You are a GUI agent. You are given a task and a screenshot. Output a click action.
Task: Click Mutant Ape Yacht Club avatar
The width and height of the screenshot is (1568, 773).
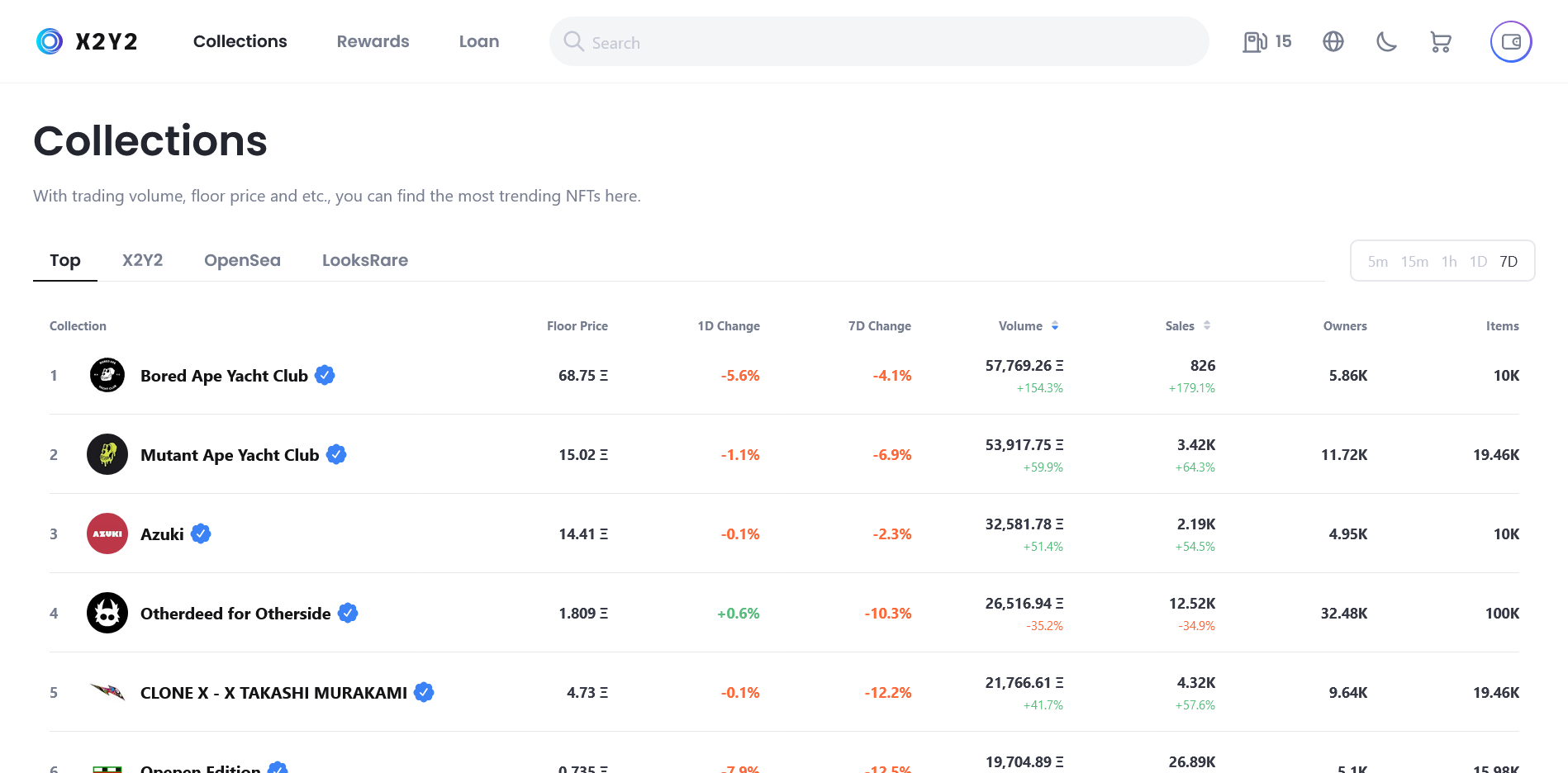coord(107,454)
